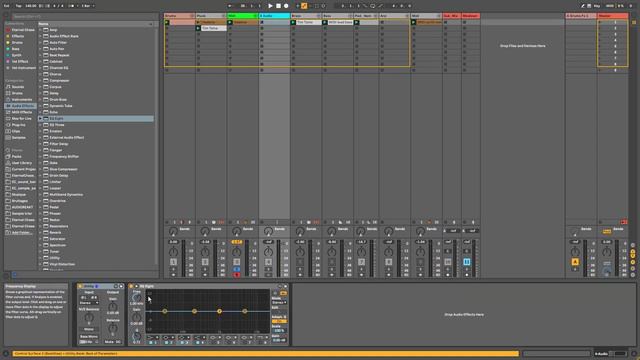This screenshot has height=360, width=640.
Task: Open Clips category icon in browser
Action: [x=8, y=131]
